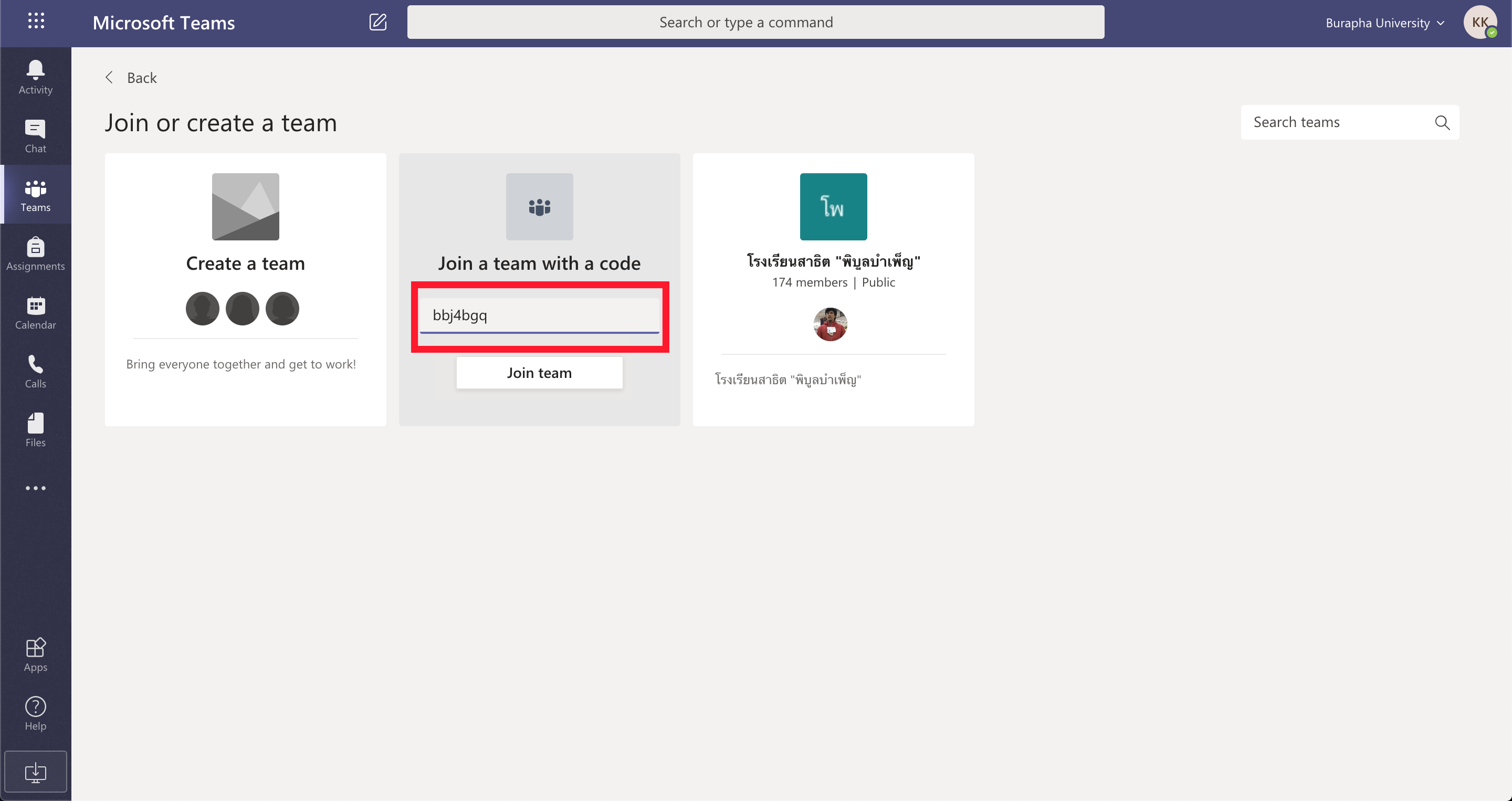Click the โรงเรียนสาธิต "พิบูลบำเพ็ญ" team name

coord(834,260)
